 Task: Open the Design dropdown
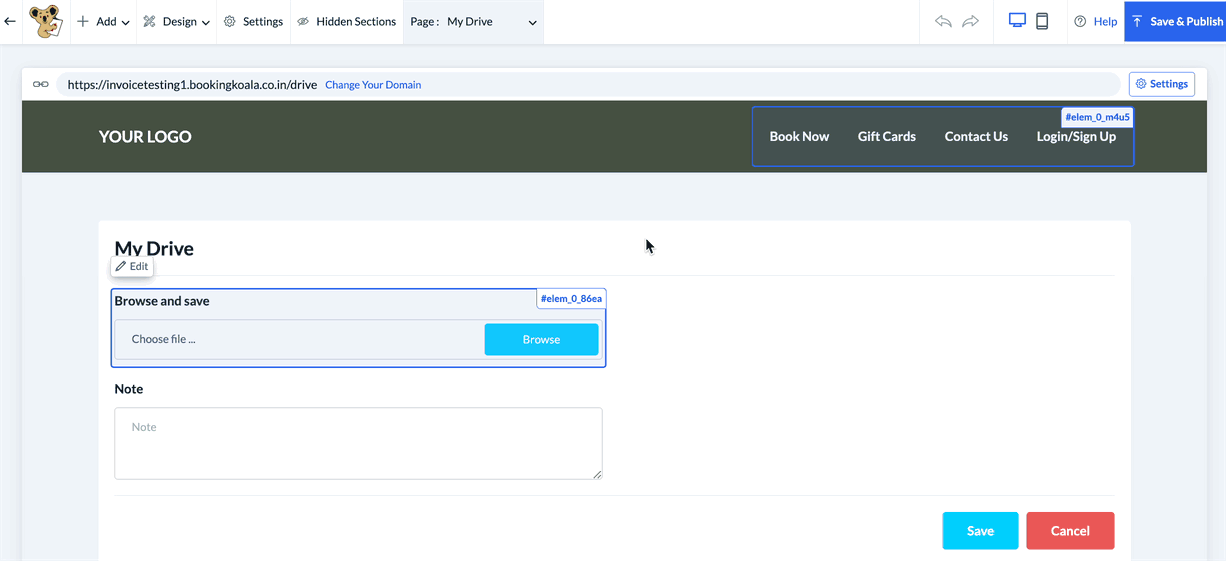pos(176,21)
